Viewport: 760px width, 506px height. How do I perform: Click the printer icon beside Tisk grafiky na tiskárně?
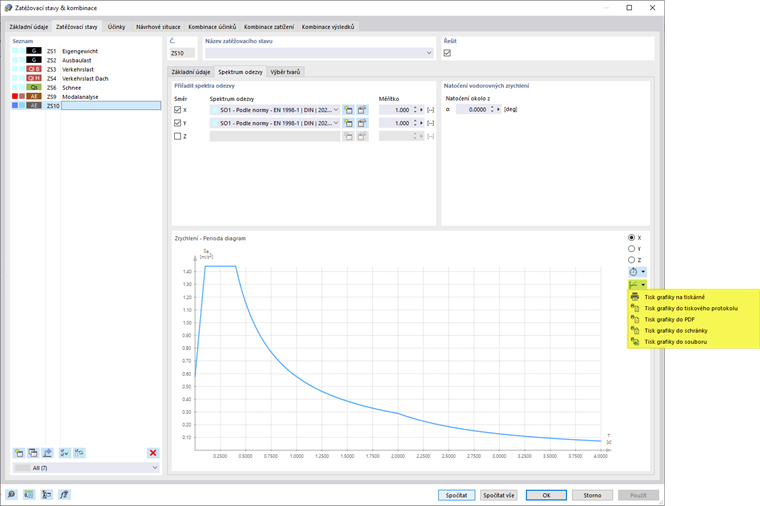635,297
